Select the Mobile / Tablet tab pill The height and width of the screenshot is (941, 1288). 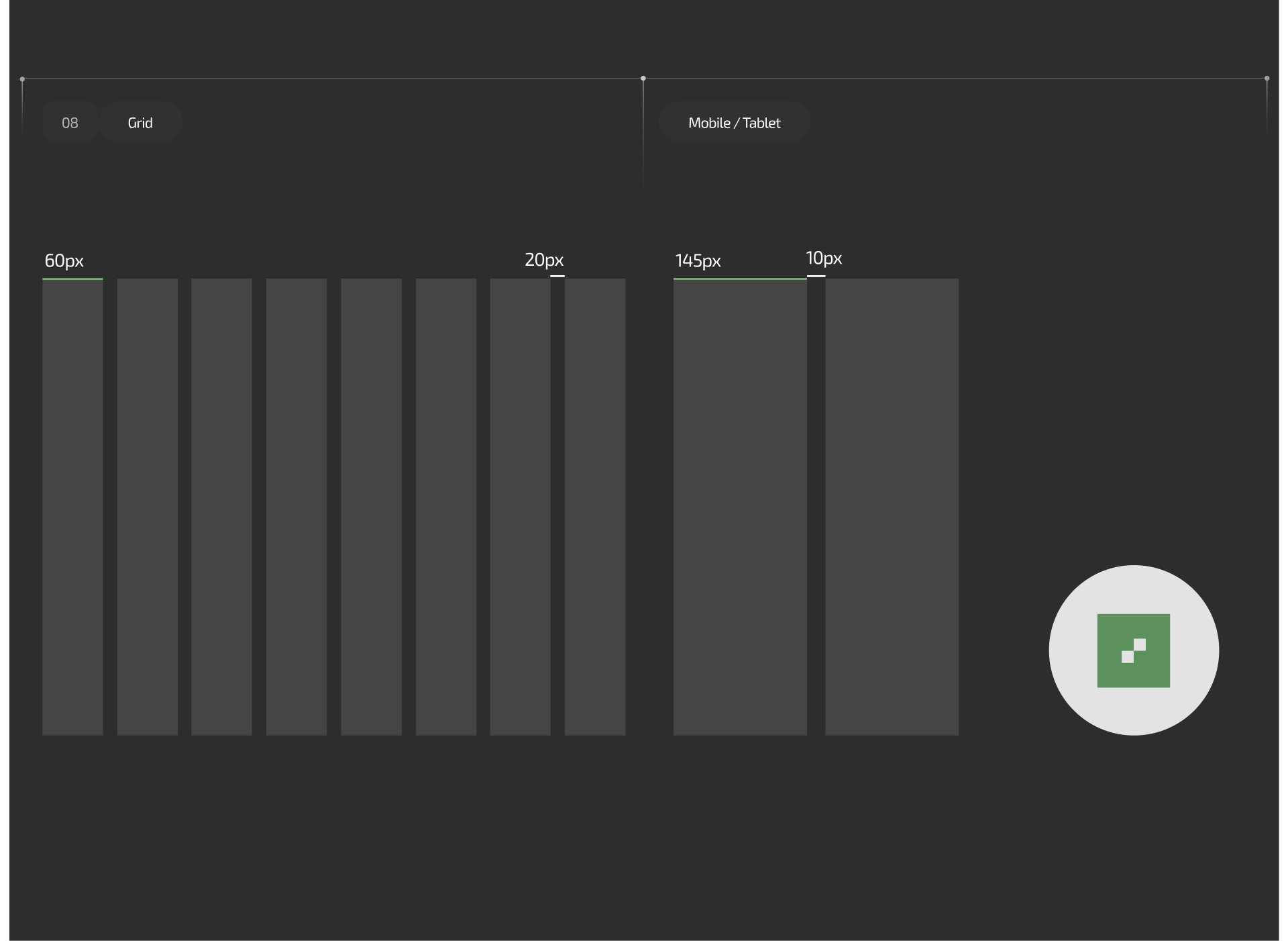point(734,123)
